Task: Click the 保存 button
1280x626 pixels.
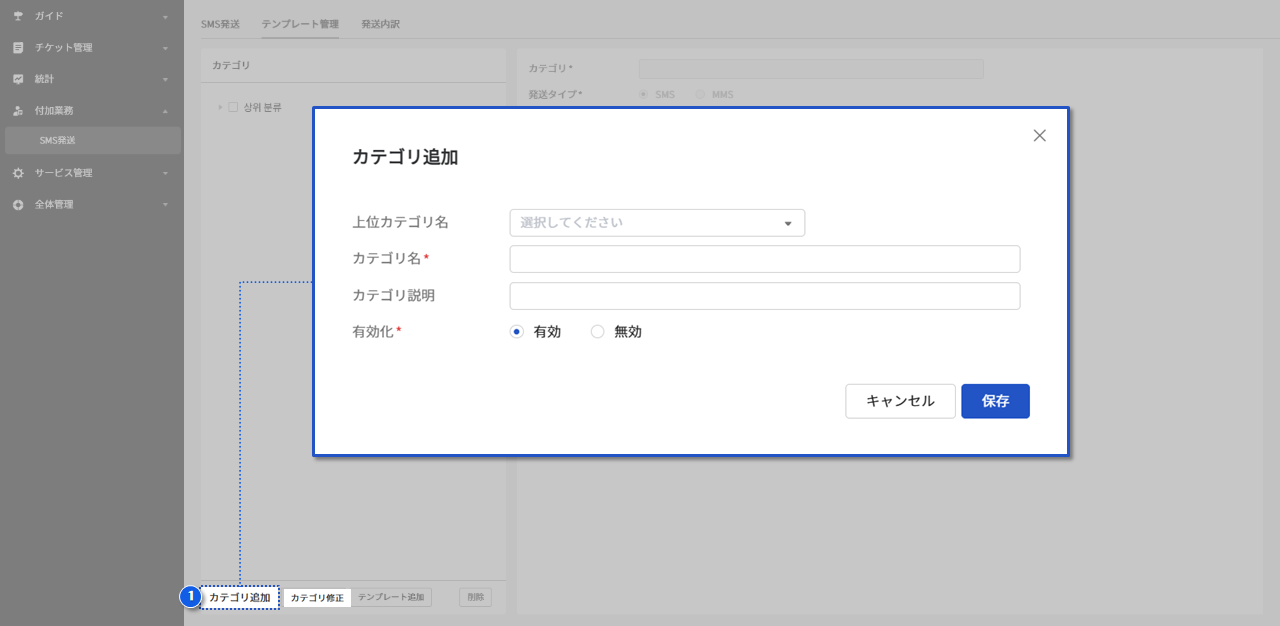Action: pyautogui.click(x=995, y=401)
